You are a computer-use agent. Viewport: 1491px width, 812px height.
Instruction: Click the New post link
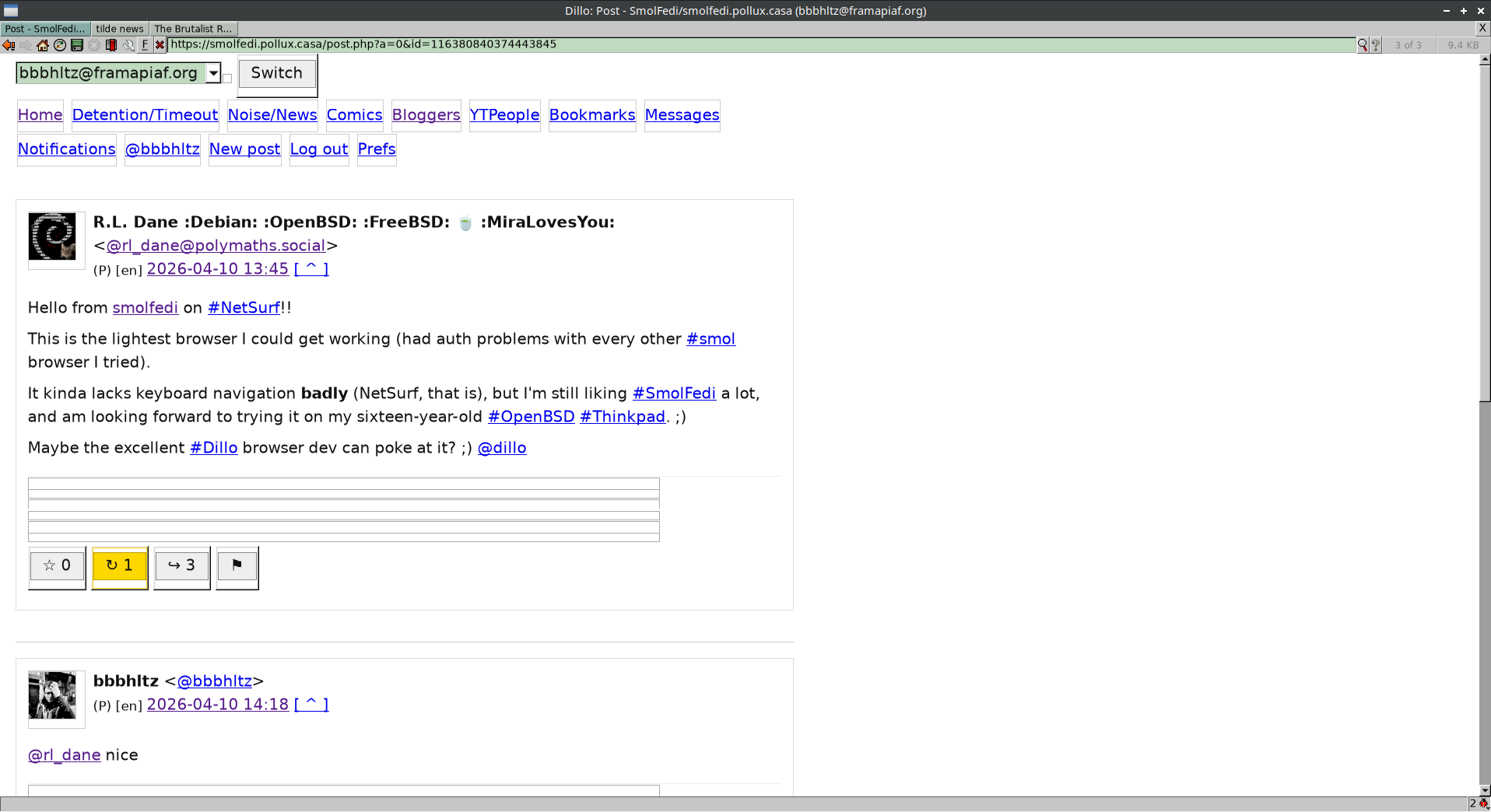pyautogui.click(x=245, y=149)
